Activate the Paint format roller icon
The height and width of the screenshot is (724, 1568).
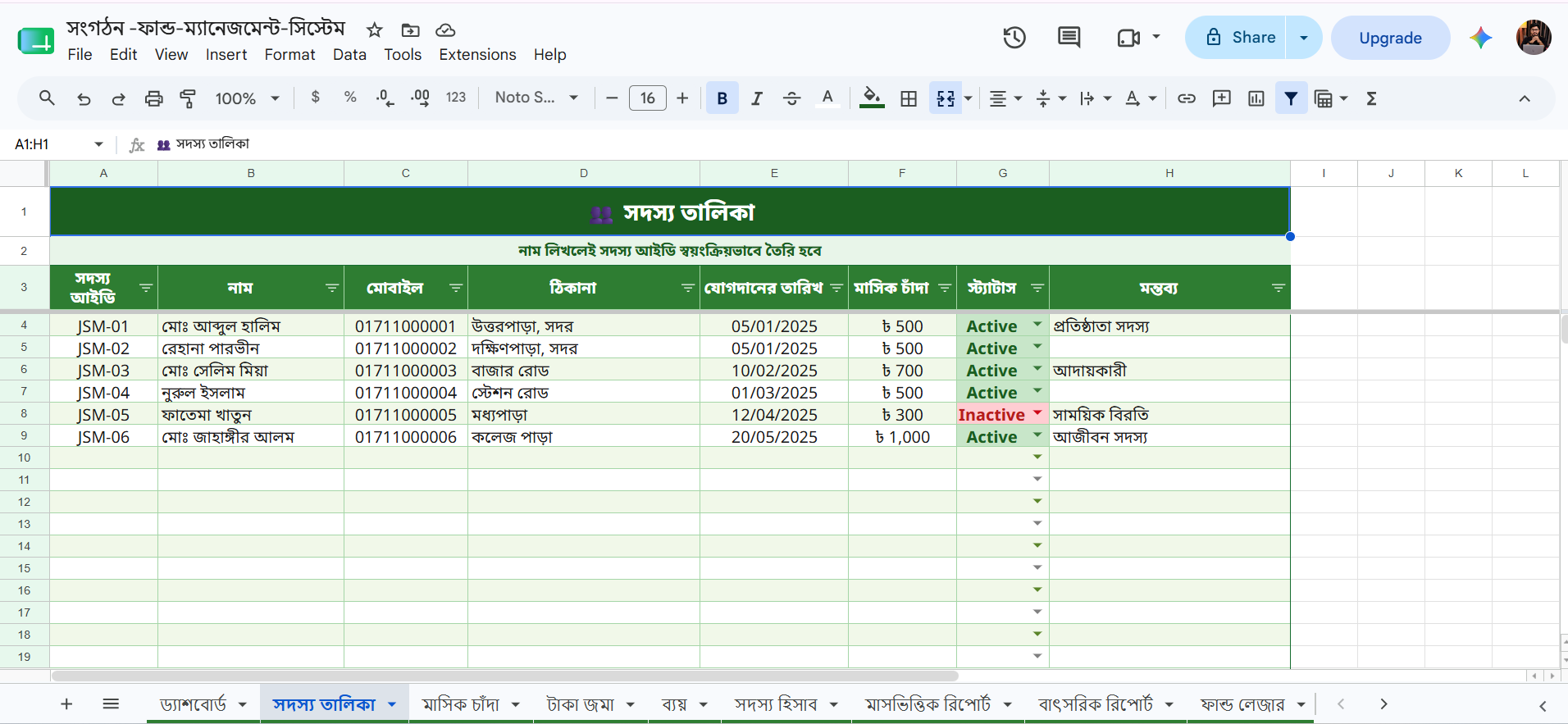(x=188, y=98)
